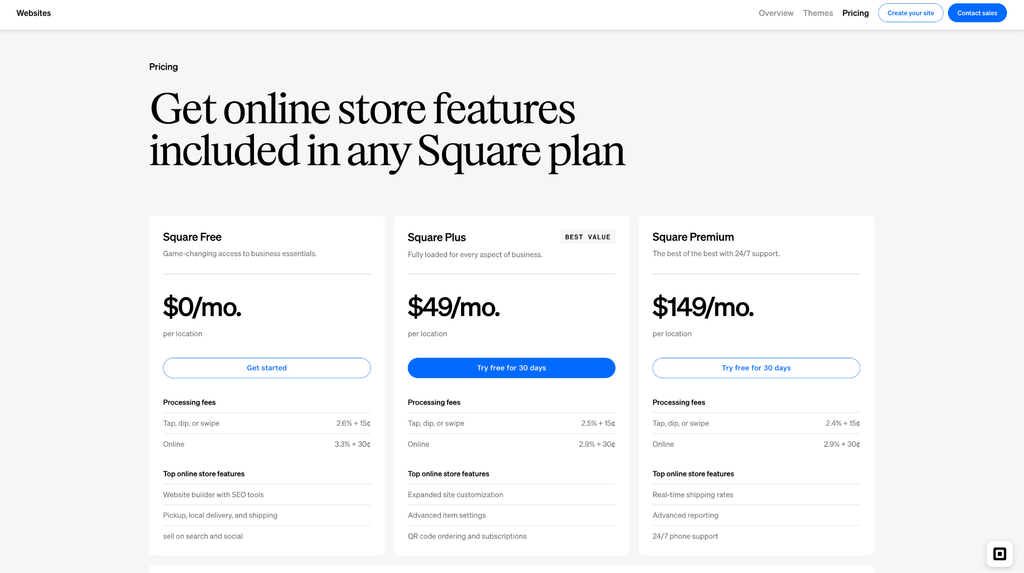Start Square Premium 30-day free trial

click(x=756, y=368)
